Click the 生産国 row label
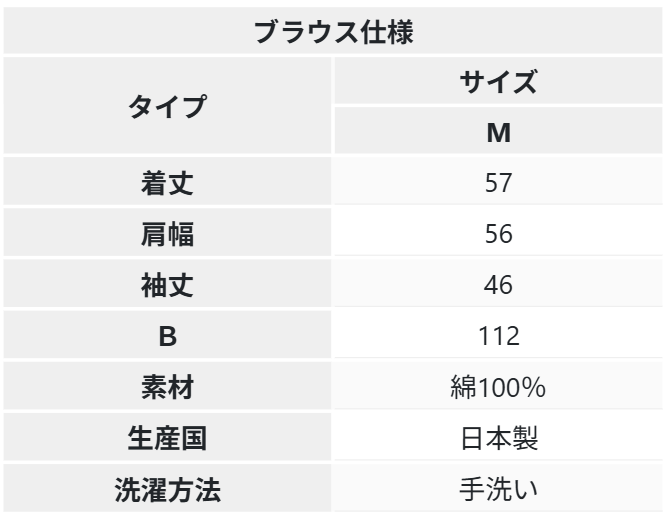This screenshot has width=666, height=516. pos(168,439)
